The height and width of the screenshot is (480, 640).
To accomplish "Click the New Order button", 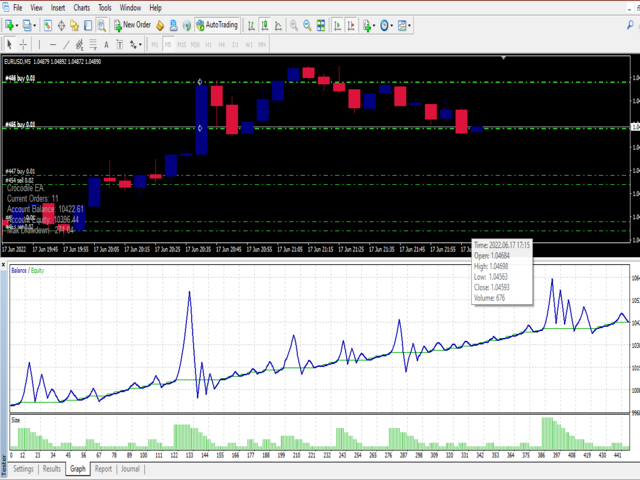I will click(132, 25).
